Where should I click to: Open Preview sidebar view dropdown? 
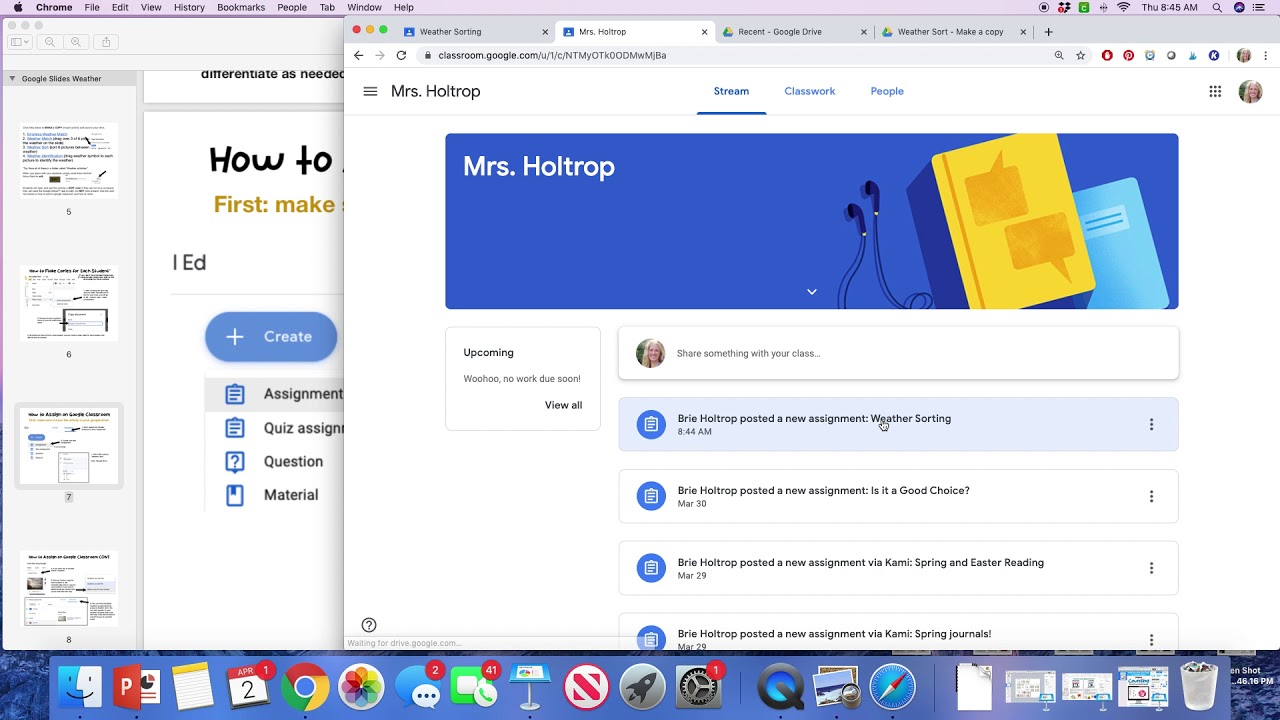[20, 42]
